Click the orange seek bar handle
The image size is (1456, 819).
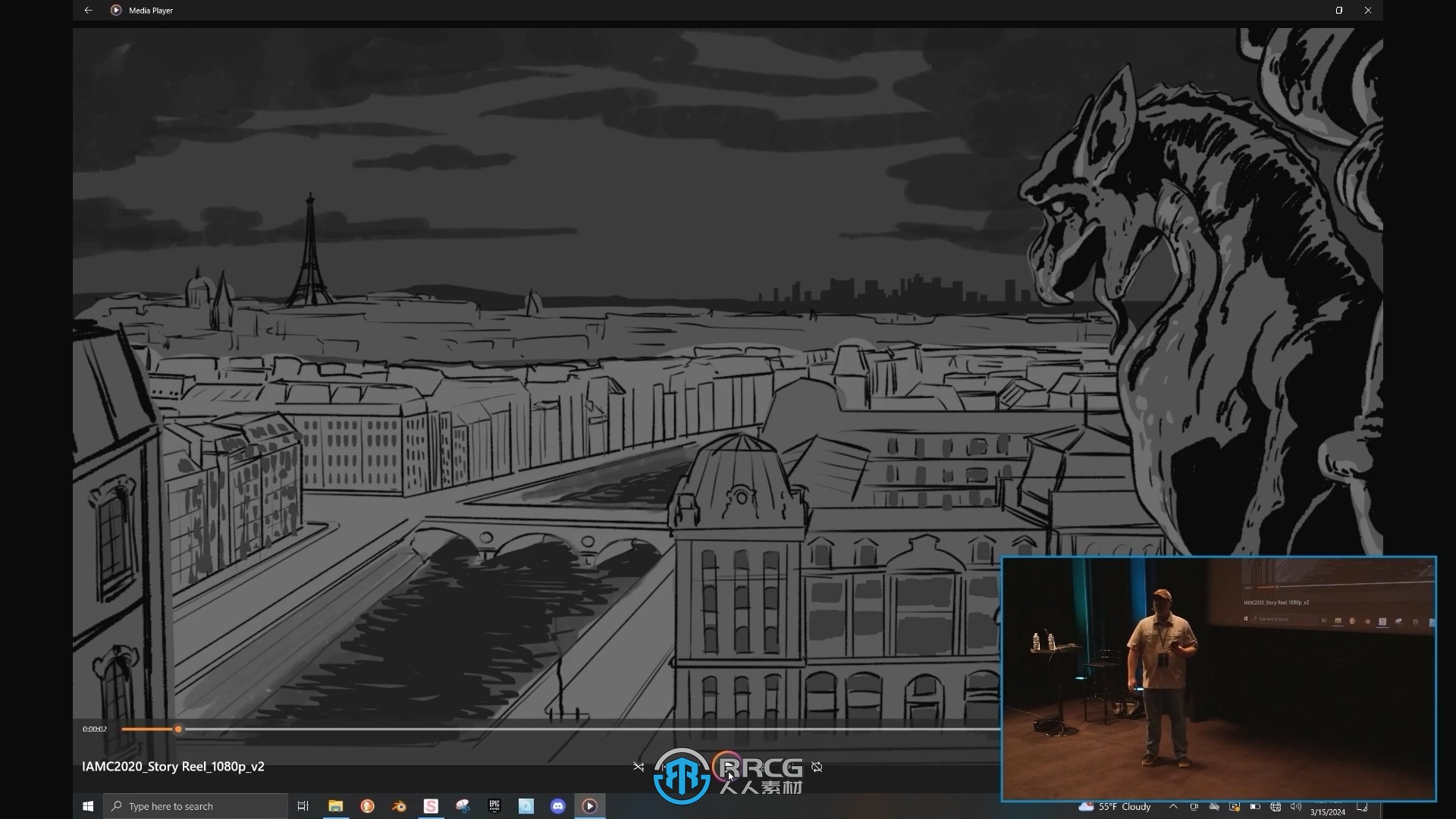(x=178, y=730)
